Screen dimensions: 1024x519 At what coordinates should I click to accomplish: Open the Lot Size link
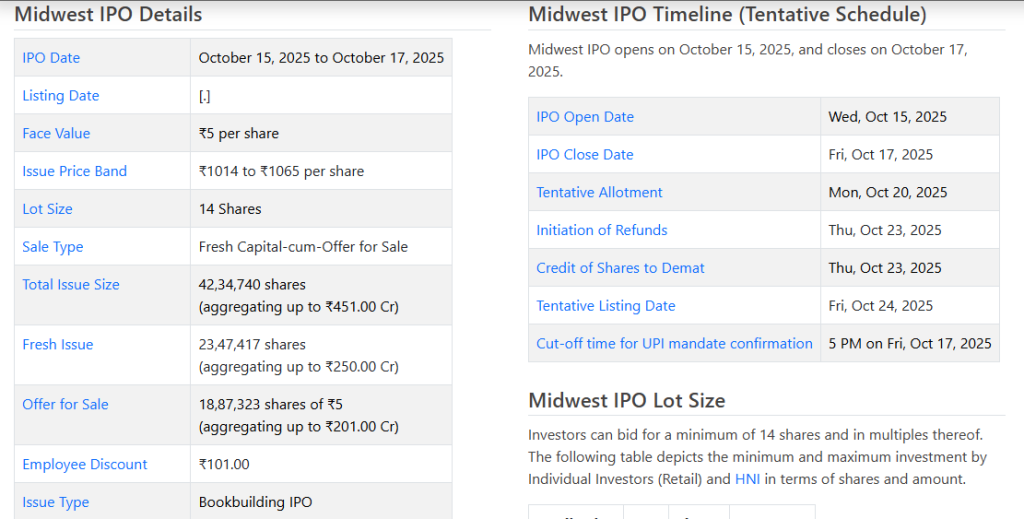coord(47,209)
